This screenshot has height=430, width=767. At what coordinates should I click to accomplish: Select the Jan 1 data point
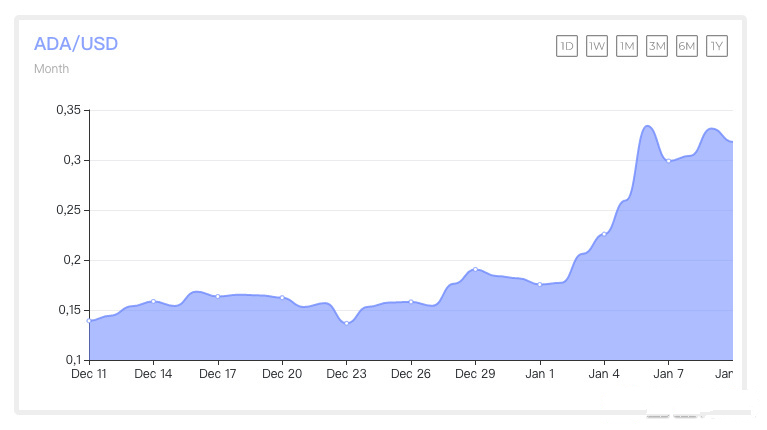click(540, 284)
